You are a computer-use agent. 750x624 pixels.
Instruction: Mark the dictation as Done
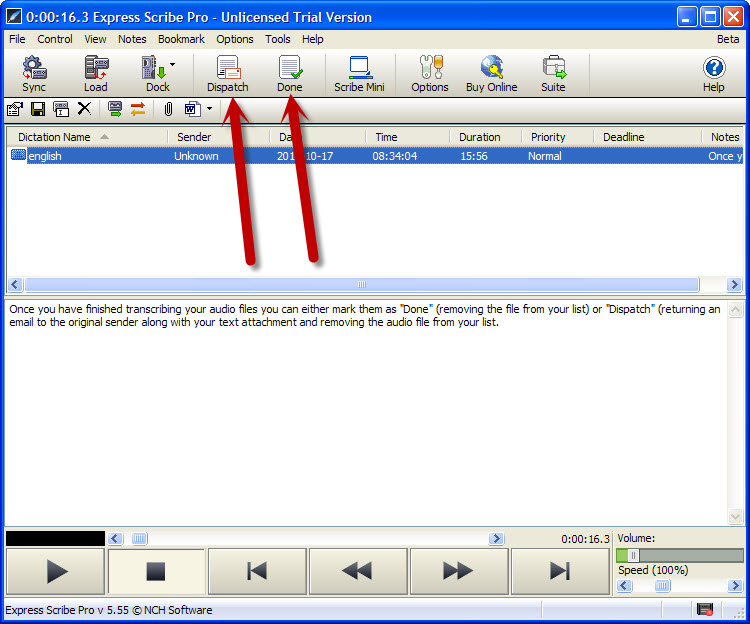290,74
